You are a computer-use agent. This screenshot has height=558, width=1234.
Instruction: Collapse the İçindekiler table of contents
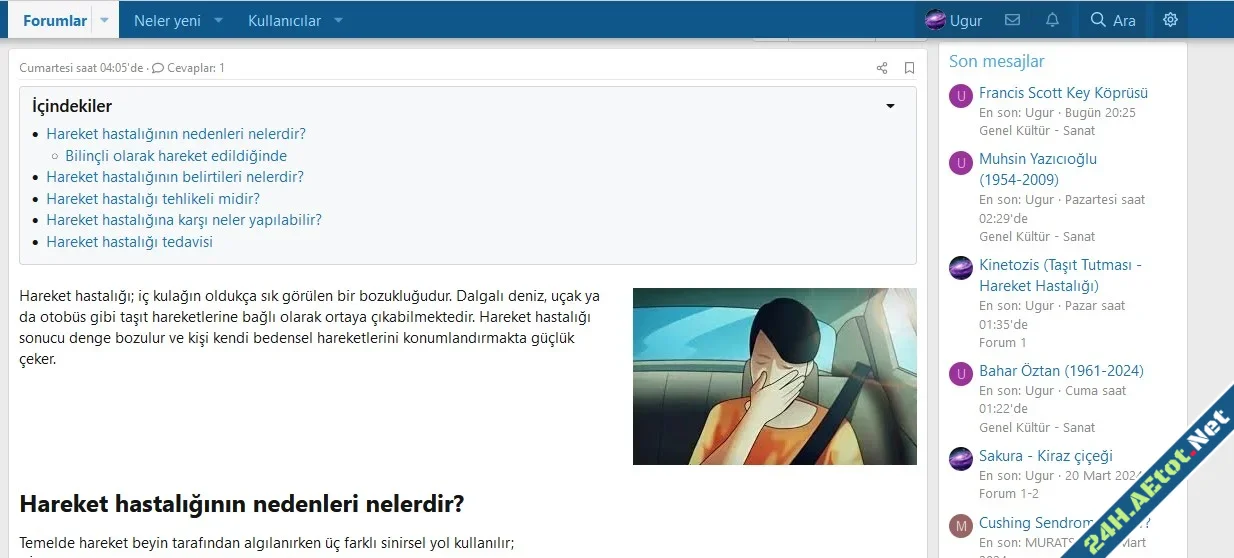890,106
